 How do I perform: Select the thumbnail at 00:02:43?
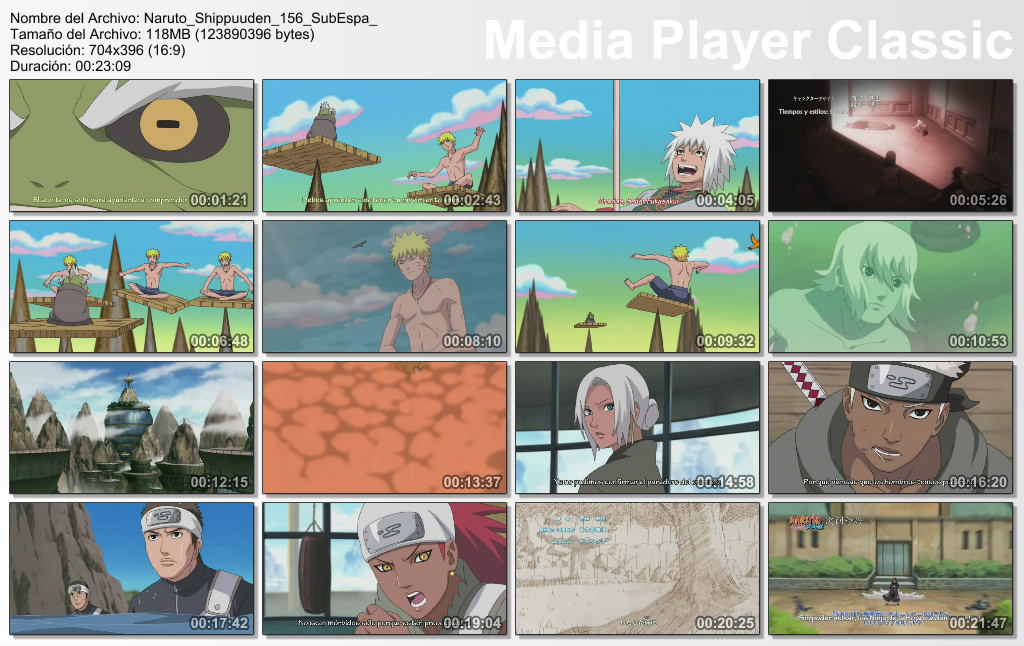click(x=384, y=146)
